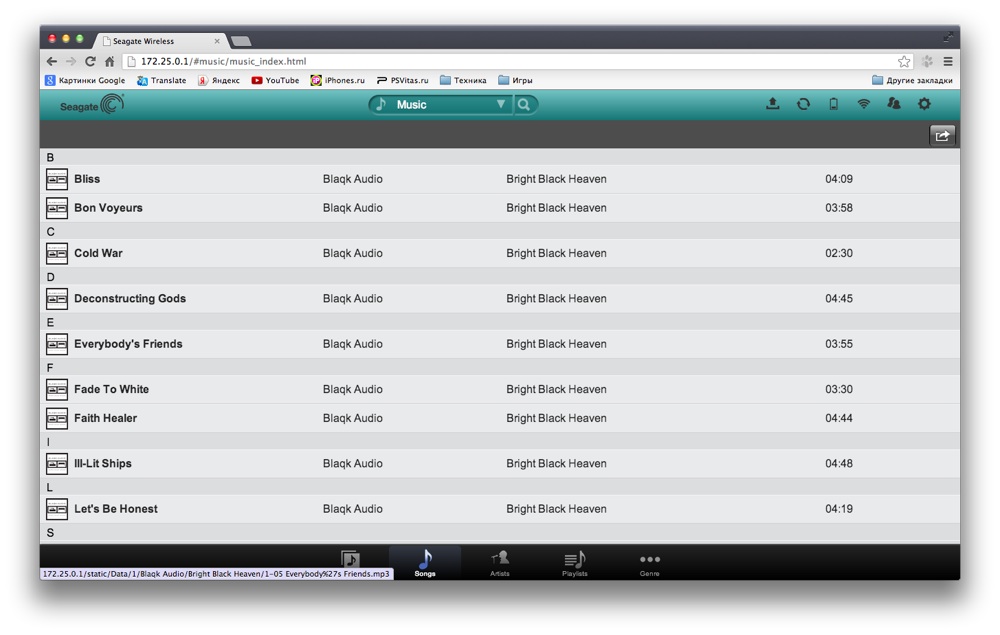This screenshot has width=1000, height=635.
Task: Click the share export button
Action: click(x=942, y=135)
